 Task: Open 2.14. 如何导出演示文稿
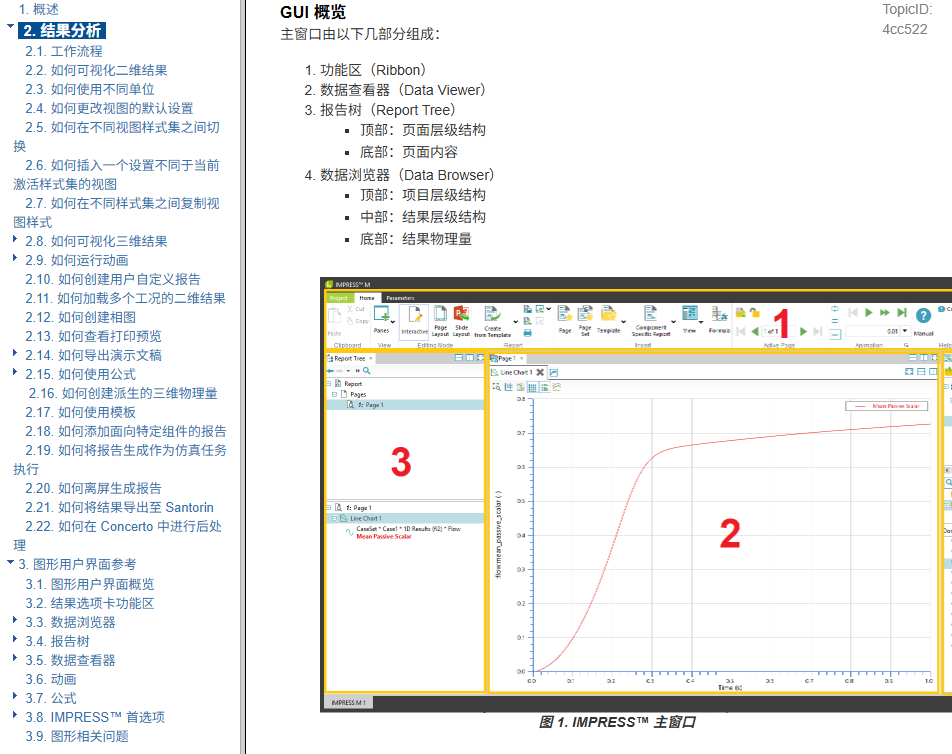click(94, 355)
